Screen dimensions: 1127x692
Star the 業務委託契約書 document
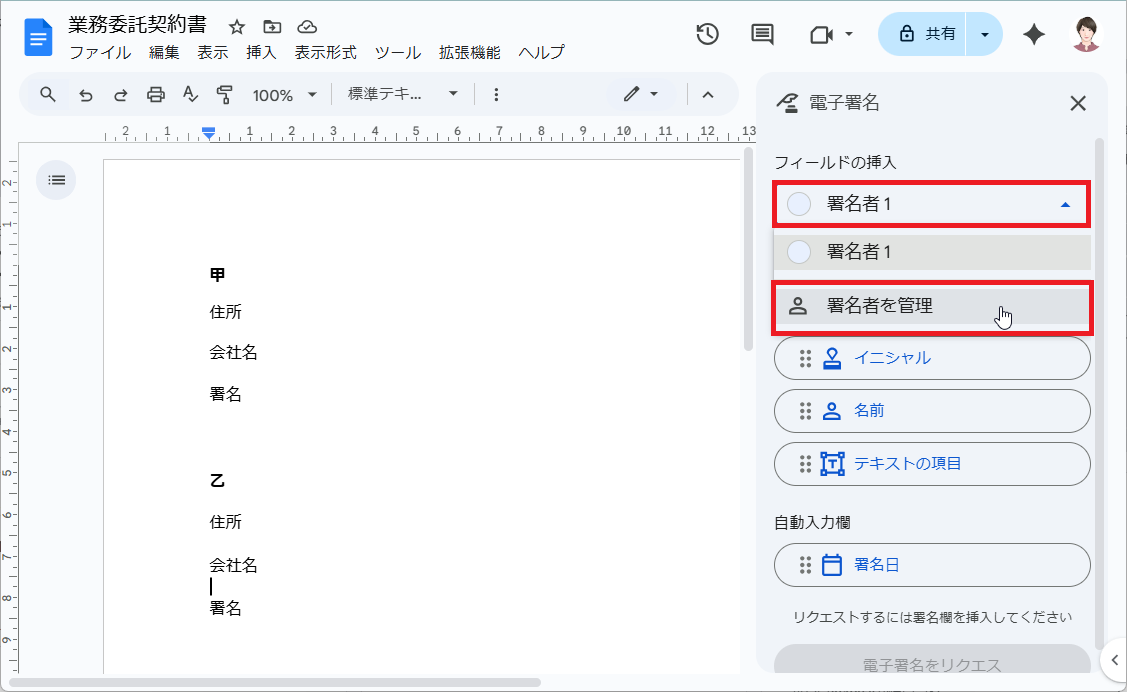coord(236,28)
